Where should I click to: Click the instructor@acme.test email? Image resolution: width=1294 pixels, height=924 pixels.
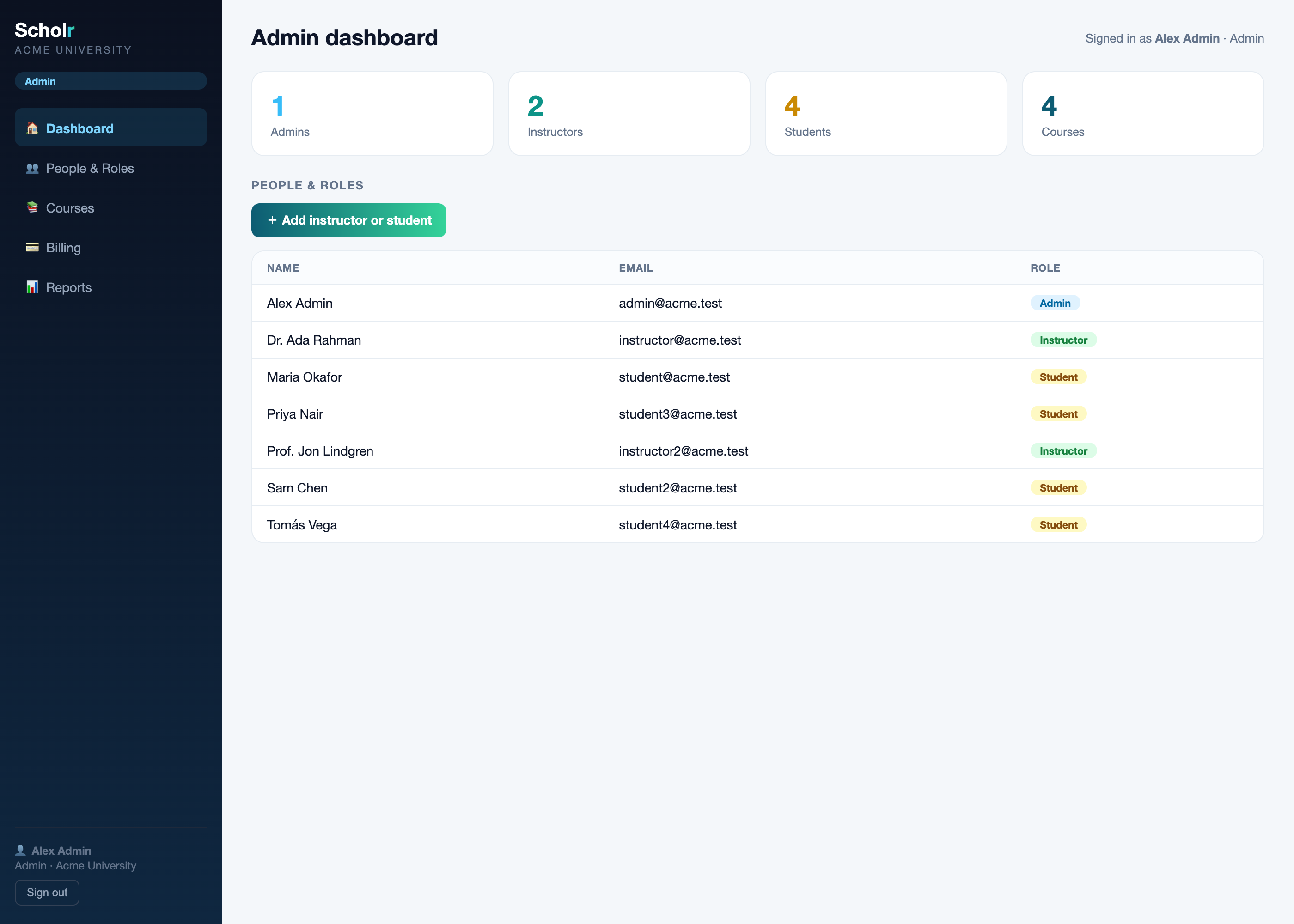click(680, 340)
